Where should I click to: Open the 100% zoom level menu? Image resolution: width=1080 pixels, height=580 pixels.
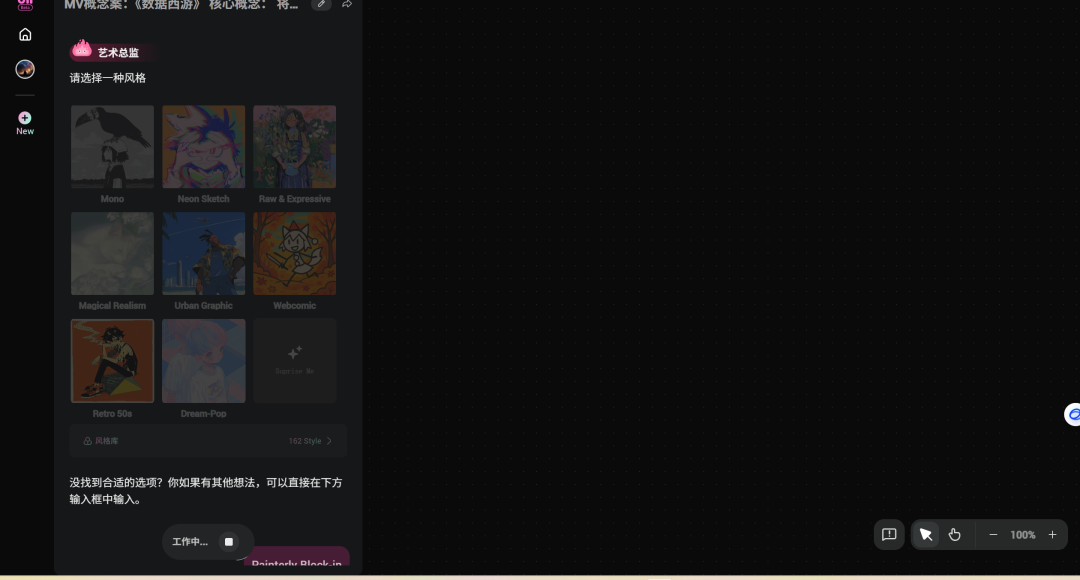(x=1023, y=535)
